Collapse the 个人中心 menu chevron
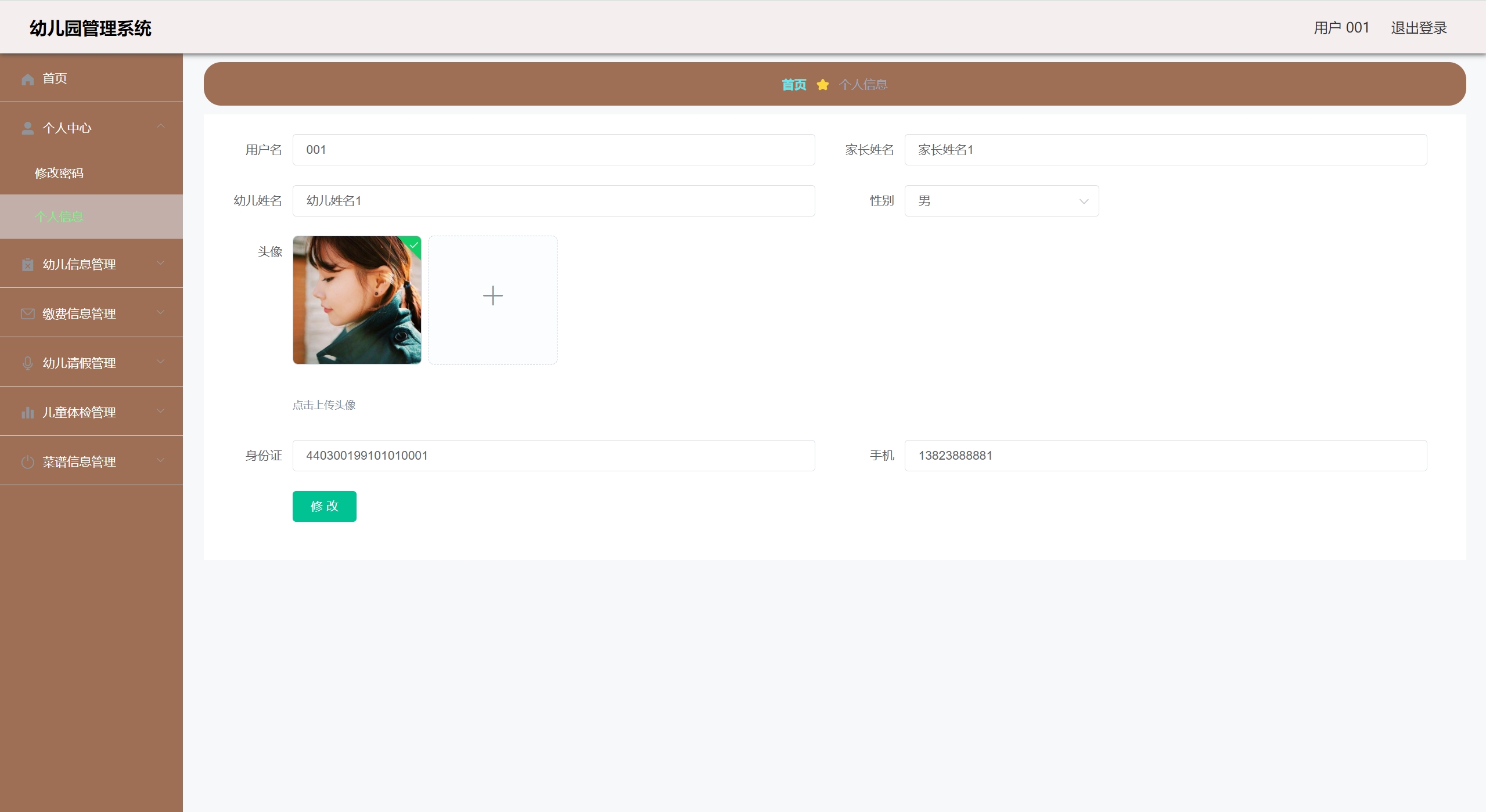Viewport: 1486px width, 812px height. [x=161, y=127]
